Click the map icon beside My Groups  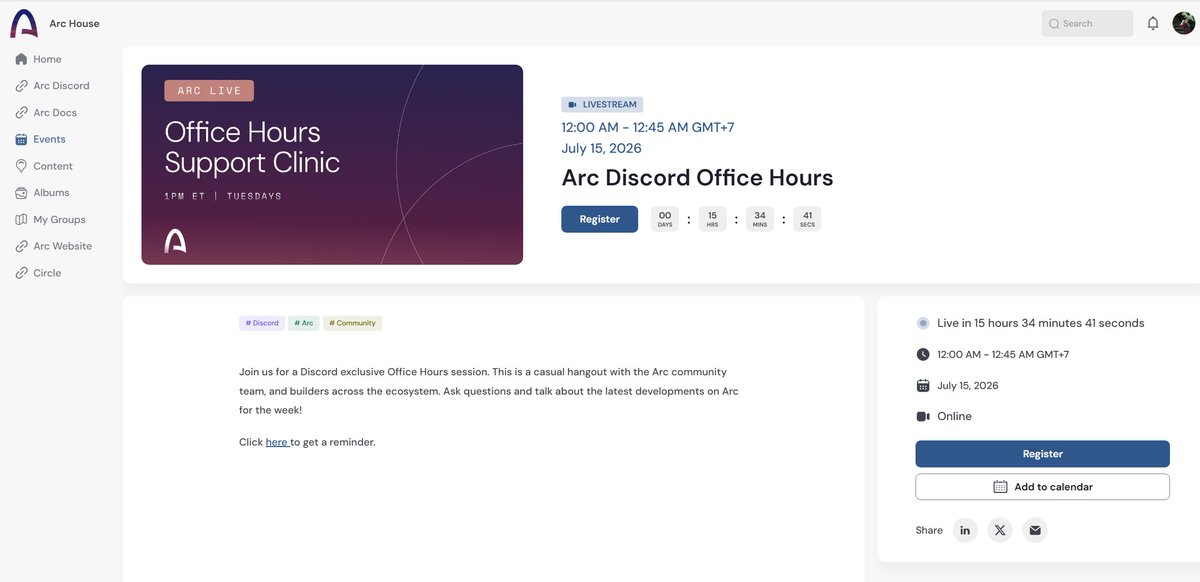22,219
